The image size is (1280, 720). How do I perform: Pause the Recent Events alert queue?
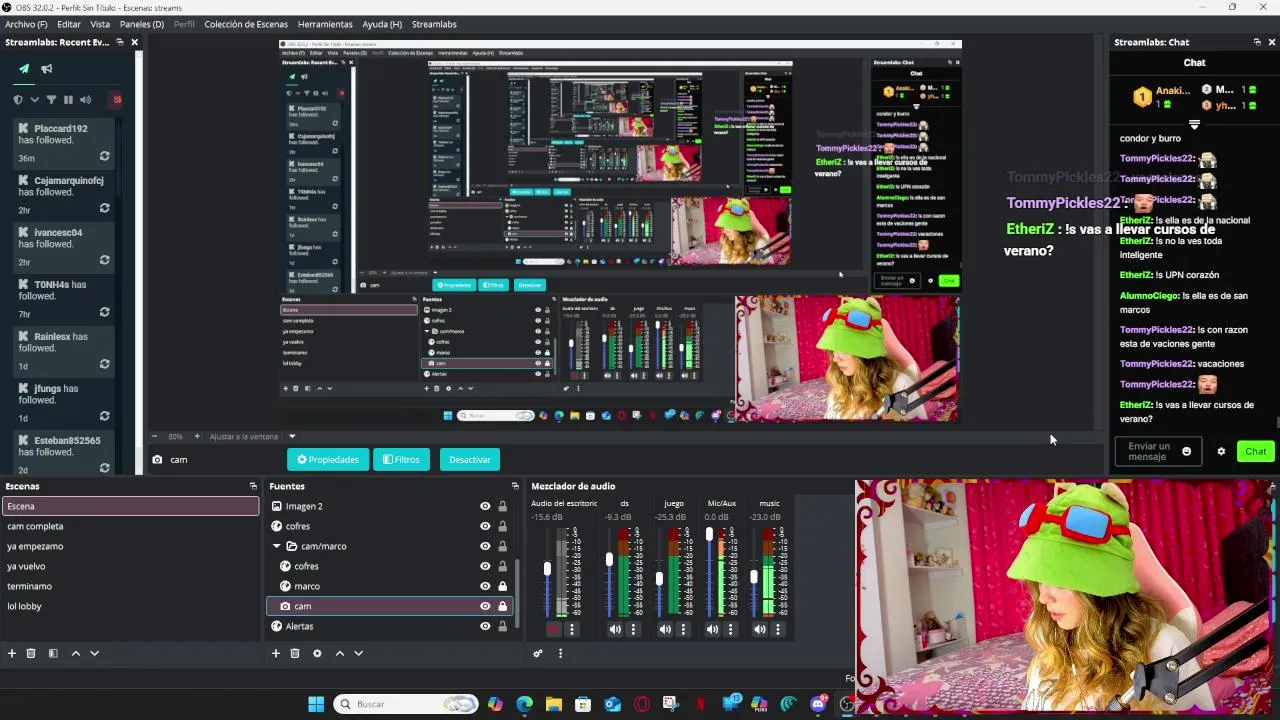68,100
